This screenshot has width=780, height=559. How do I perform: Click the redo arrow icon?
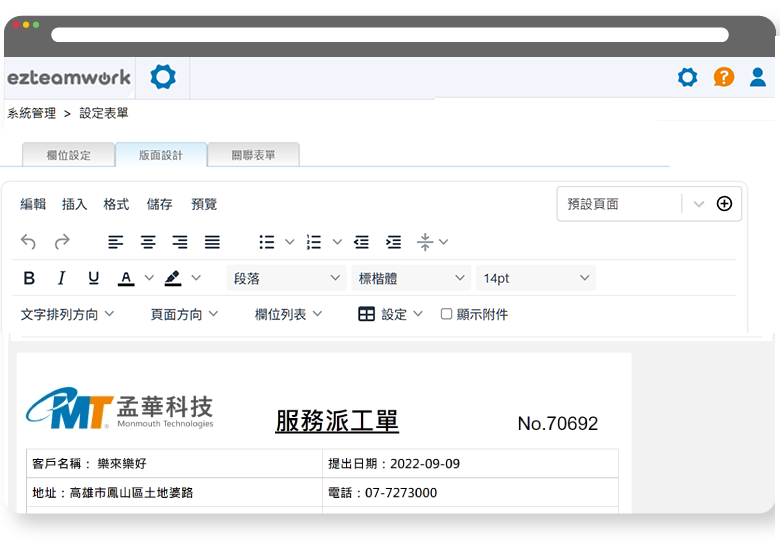click(62, 242)
